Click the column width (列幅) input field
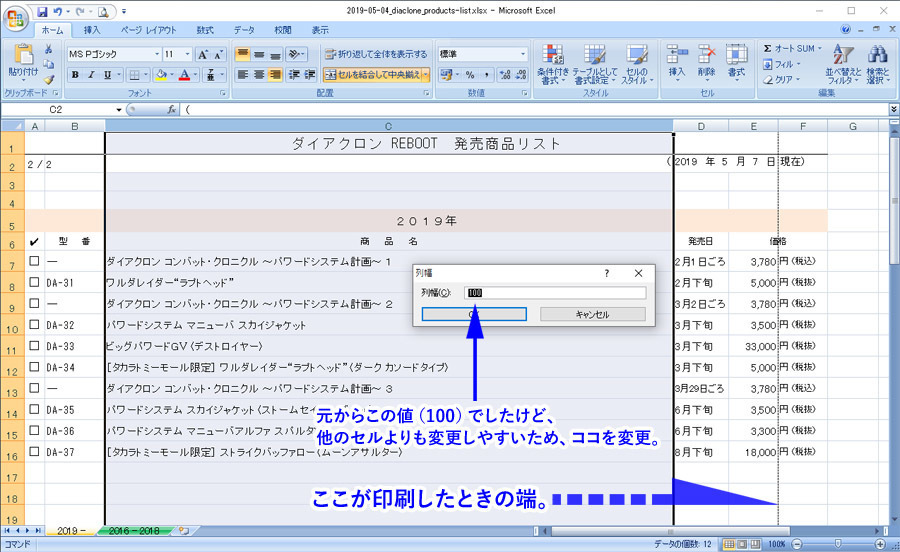The width and height of the screenshot is (900, 552). 555,293
